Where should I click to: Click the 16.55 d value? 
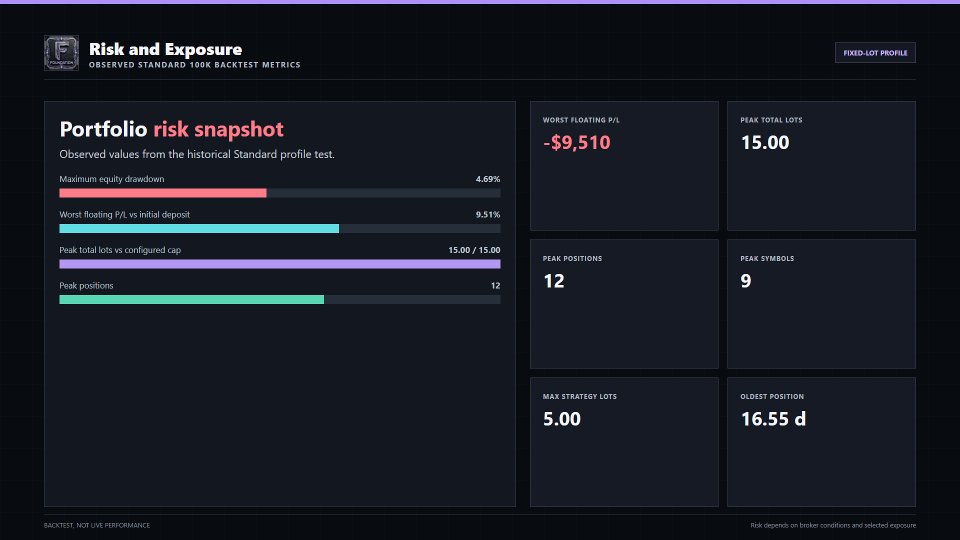[x=773, y=419]
